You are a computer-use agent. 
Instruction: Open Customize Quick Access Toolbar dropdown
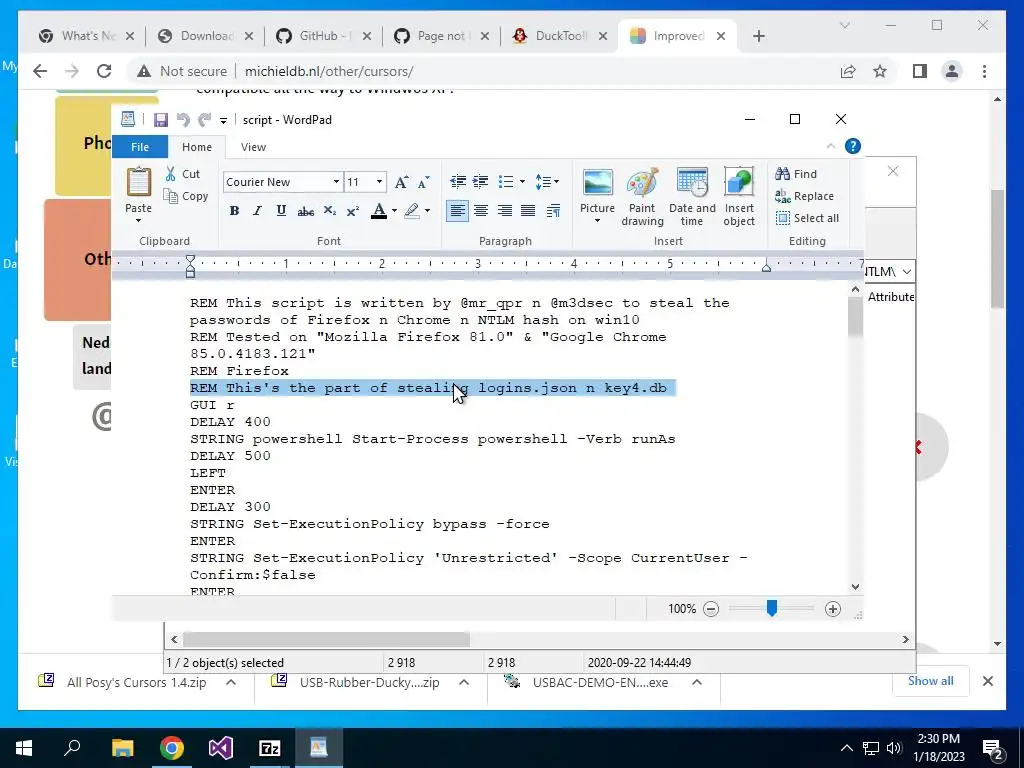pos(223,120)
